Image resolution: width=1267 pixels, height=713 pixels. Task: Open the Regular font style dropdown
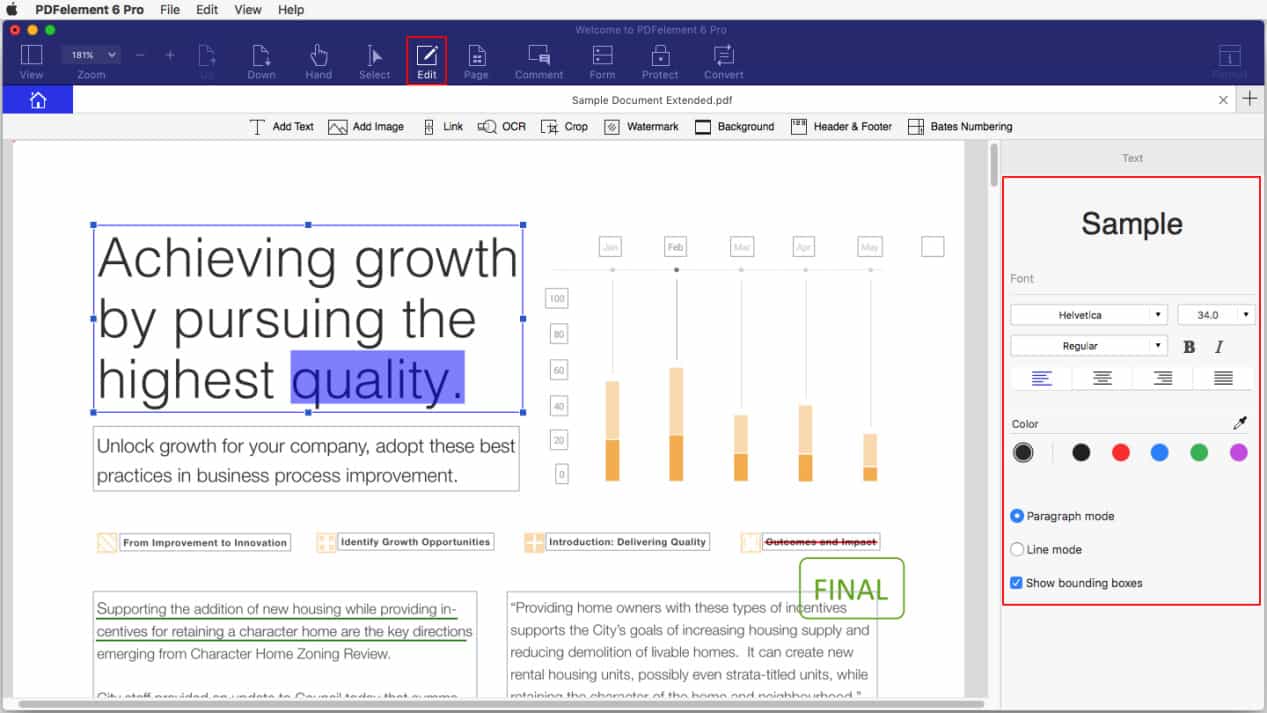pos(1088,346)
